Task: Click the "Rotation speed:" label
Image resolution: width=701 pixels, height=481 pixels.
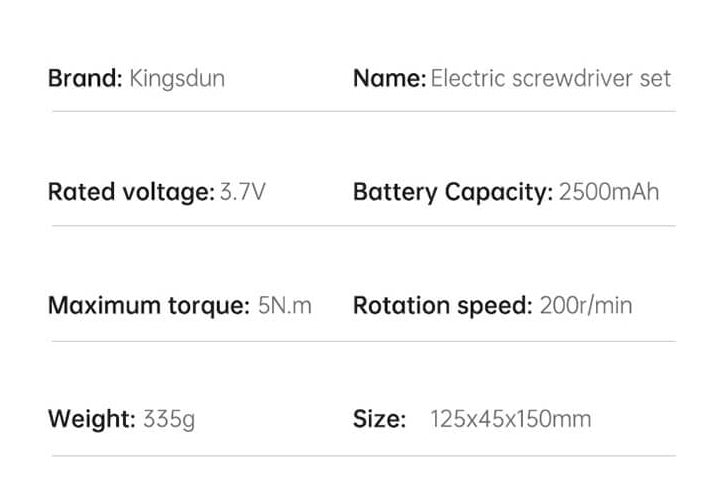Action: tap(442, 305)
